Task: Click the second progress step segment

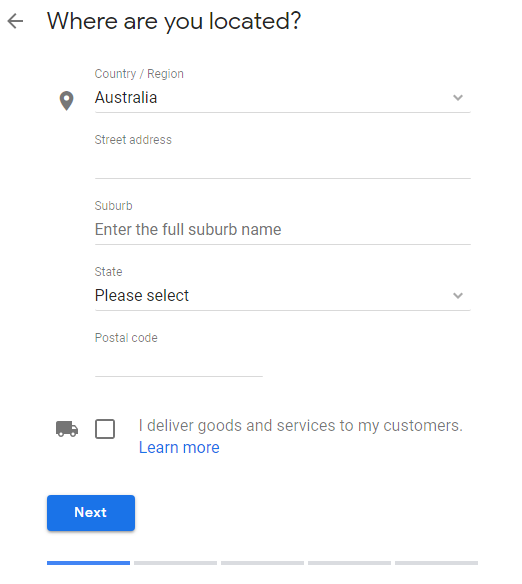Action: coord(175,563)
